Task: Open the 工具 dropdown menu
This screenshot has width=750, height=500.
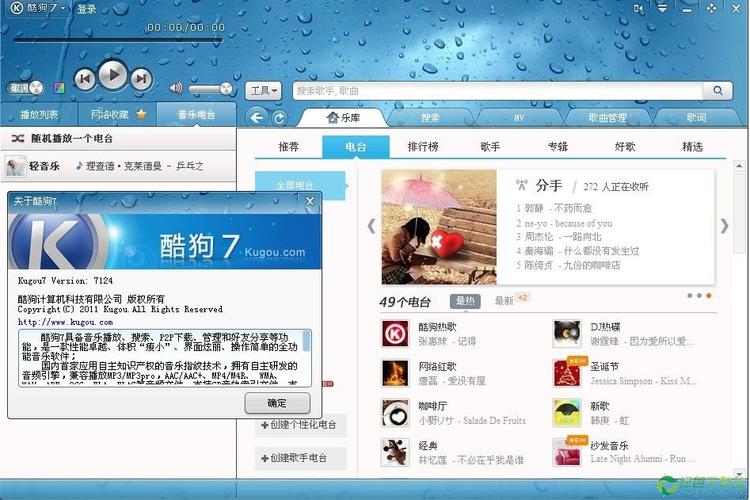Action: click(x=264, y=90)
